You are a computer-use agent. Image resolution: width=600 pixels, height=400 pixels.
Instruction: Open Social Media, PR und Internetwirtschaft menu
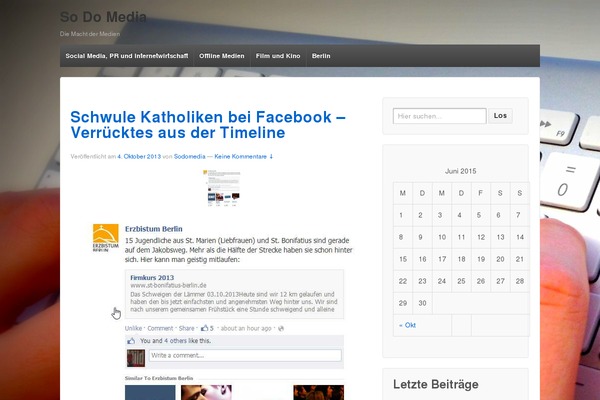click(127, 56)
